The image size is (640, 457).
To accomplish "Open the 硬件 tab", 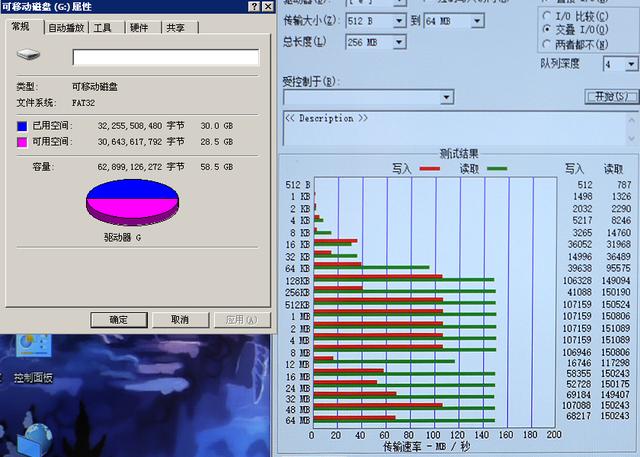I will tap(139, 27).
